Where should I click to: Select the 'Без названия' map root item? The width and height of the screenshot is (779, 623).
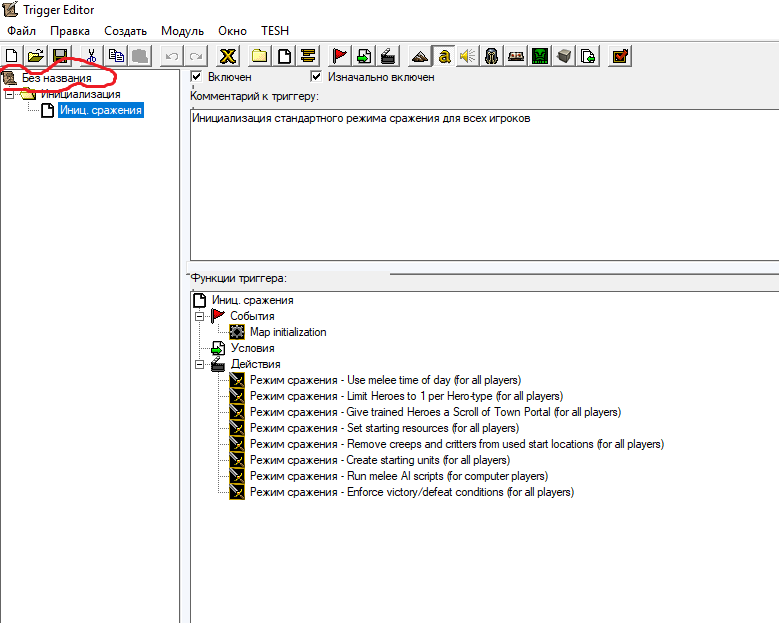click(57, 78)
